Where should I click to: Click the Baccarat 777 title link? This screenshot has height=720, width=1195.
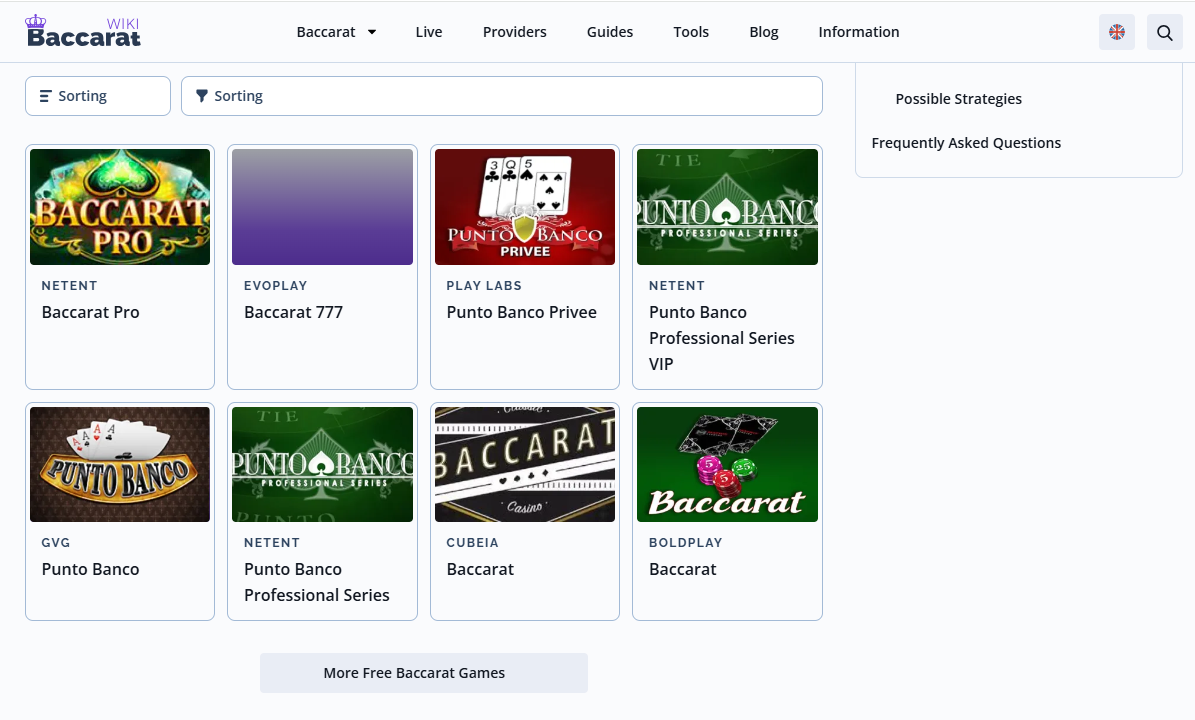tap(293, 312)
